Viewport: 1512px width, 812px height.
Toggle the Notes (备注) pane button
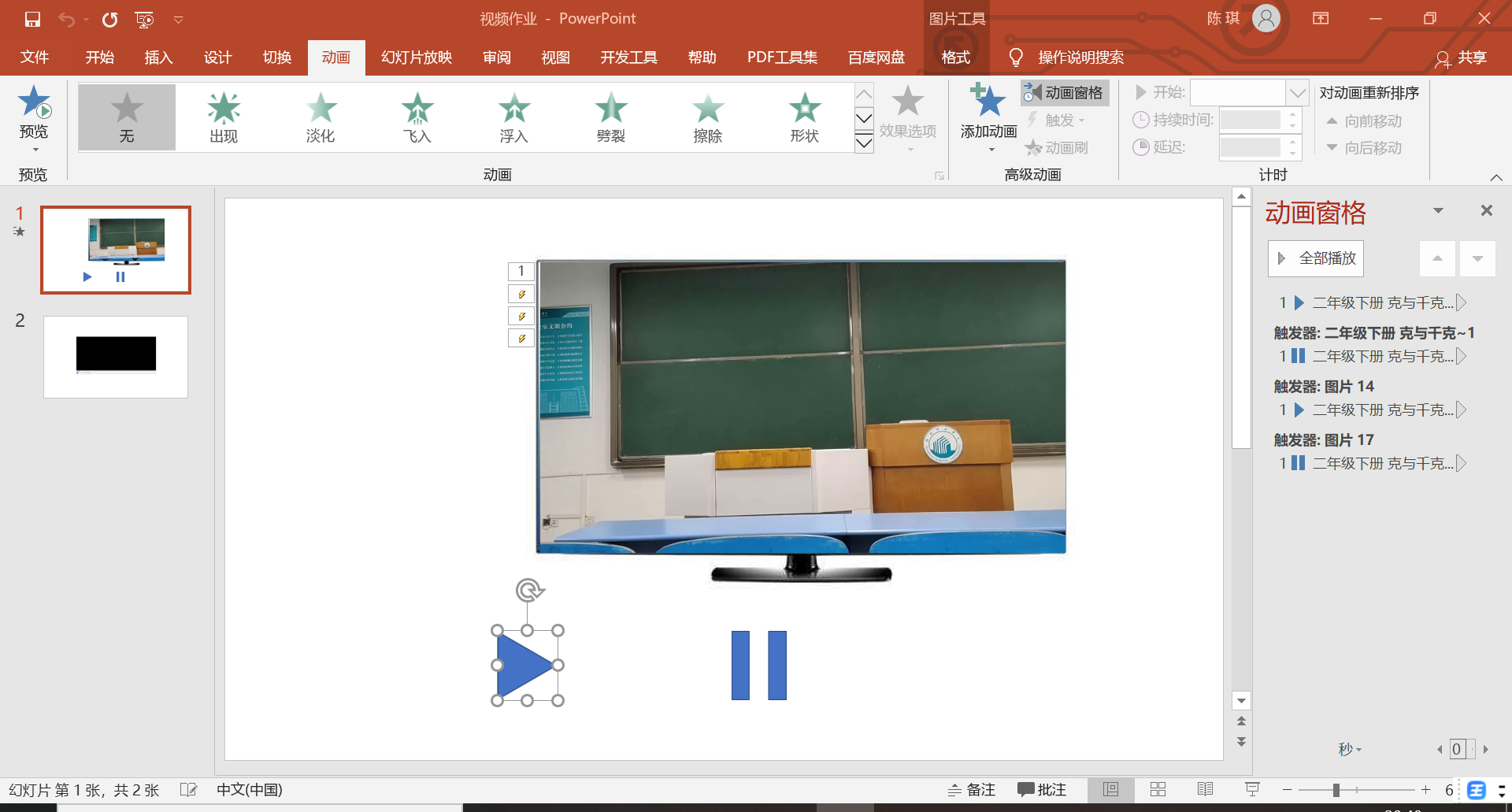click(972, 789)
